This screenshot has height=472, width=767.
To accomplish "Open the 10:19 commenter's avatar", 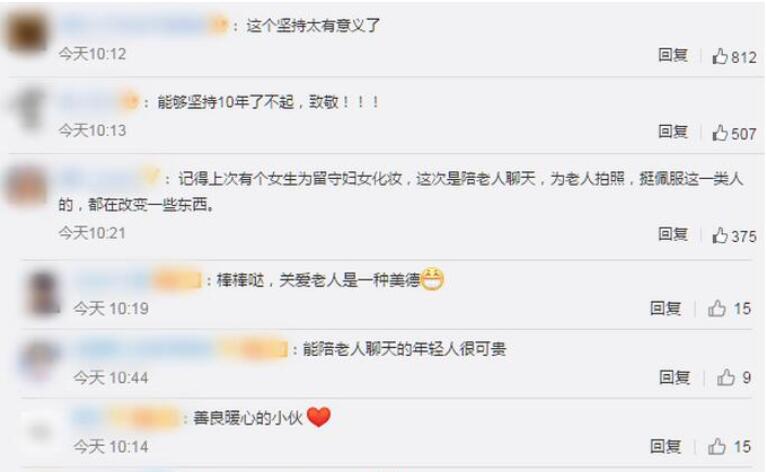I will coord(43,293).
